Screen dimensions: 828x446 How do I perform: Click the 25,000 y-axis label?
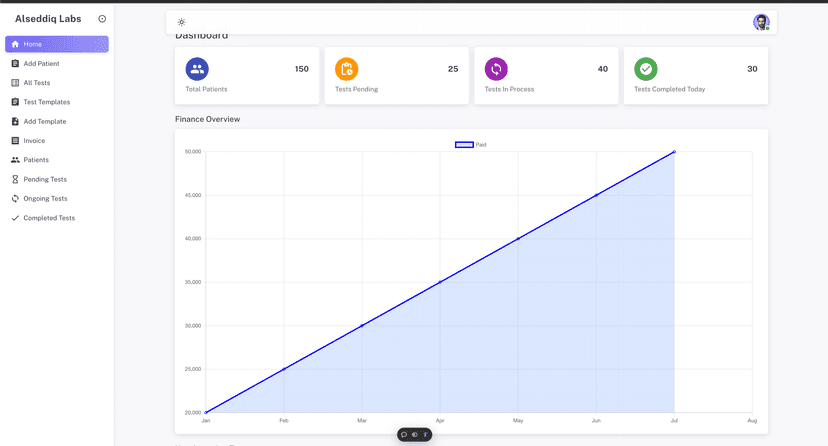(x=193, y=369)
